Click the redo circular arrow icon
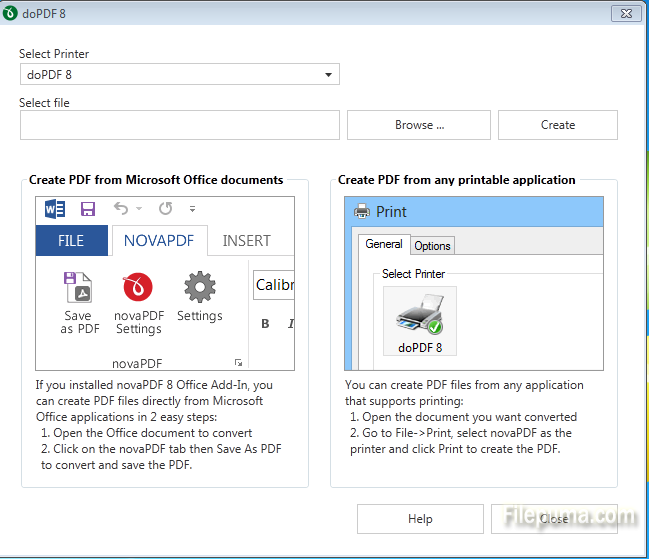The height and width of the screenshot is (559, 649). 165,209
